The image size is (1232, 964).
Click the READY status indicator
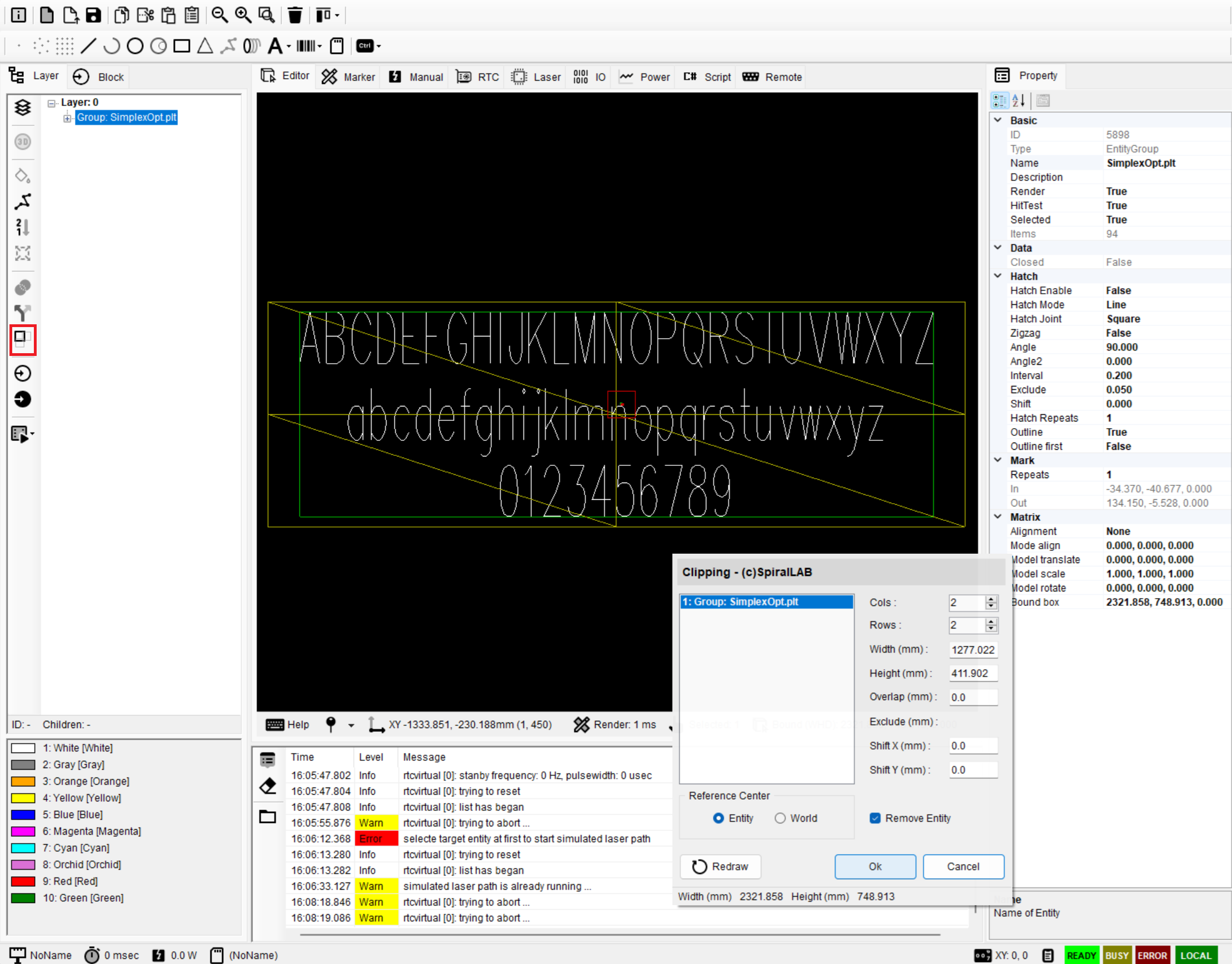click(1082, 956)
